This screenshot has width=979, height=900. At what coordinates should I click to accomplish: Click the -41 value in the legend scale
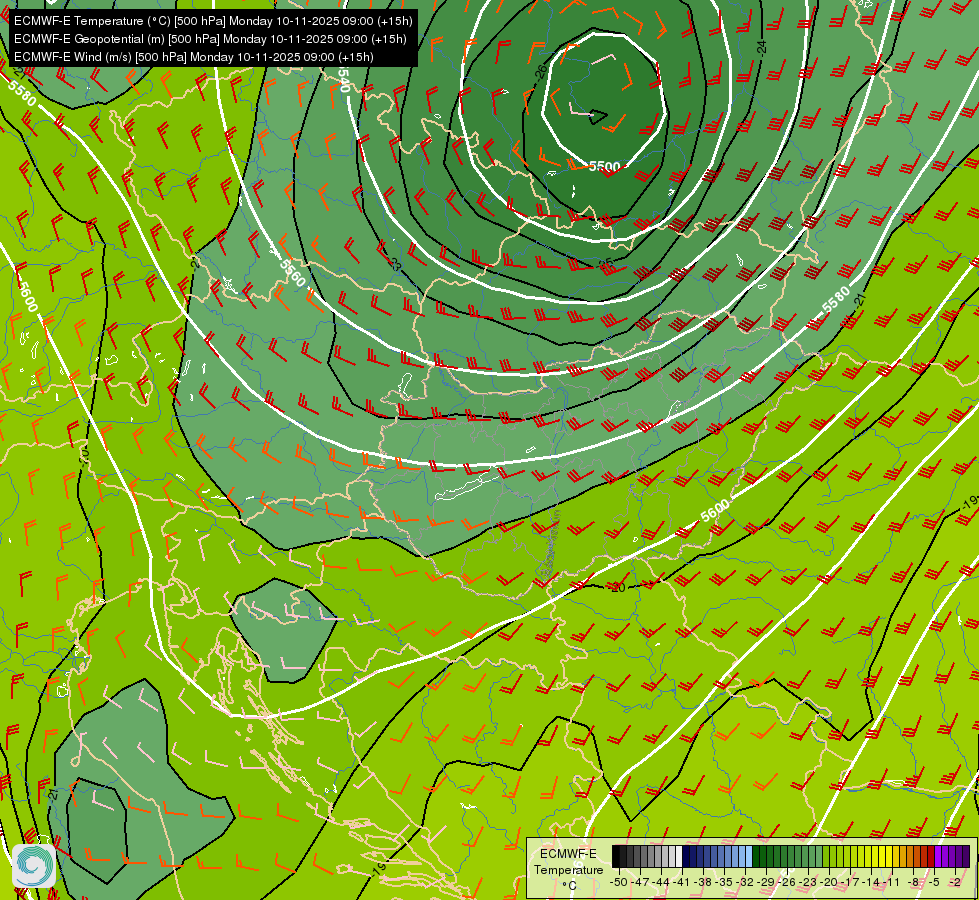coord(681,882)
